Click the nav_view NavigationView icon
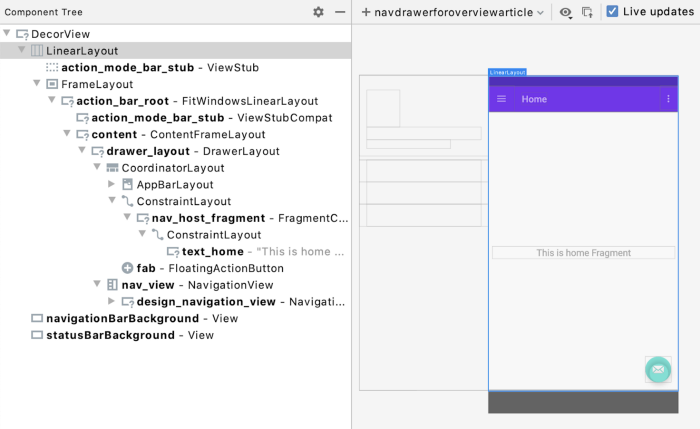 click(x=112, y=285)
